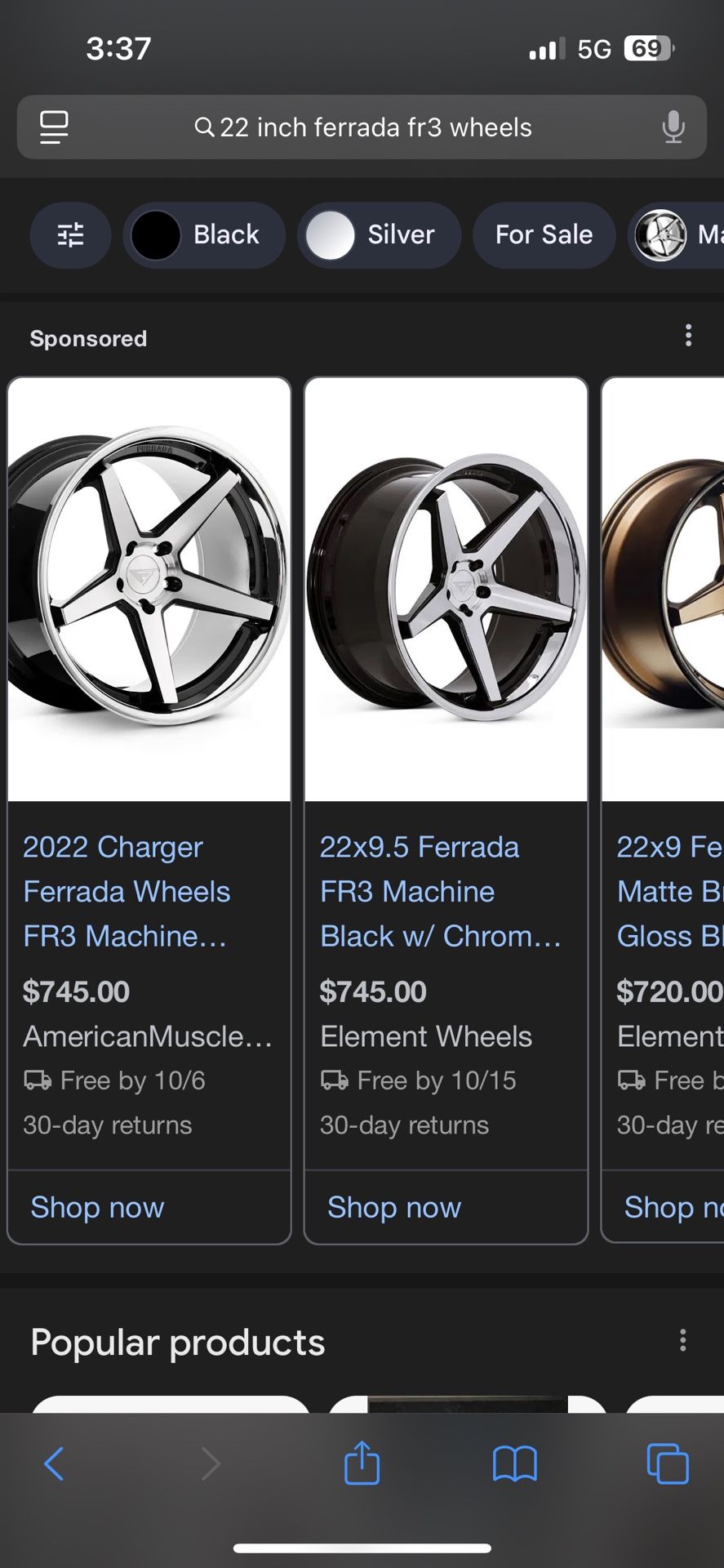Open the Safari tabs overview icon

point(667,1463)
